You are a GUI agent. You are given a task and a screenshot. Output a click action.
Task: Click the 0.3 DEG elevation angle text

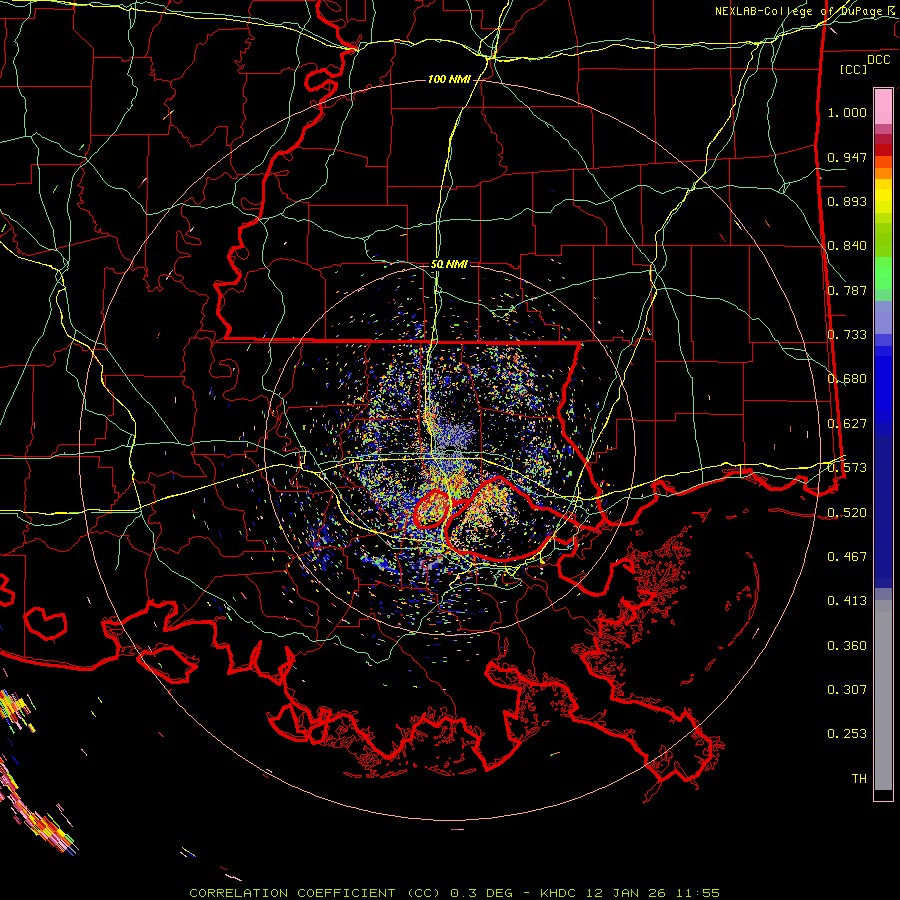click(x=481, y=893)
